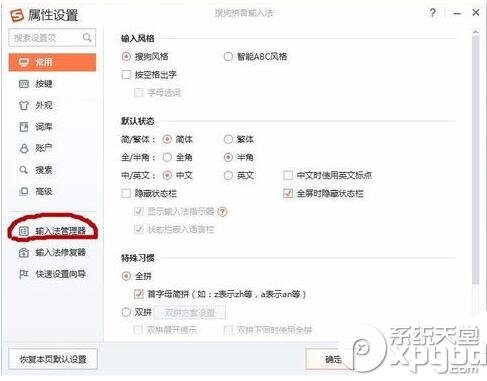Screen dimensions: 487x381
Task: Close the 属性设置 window
Action: [x=476, y=13]
